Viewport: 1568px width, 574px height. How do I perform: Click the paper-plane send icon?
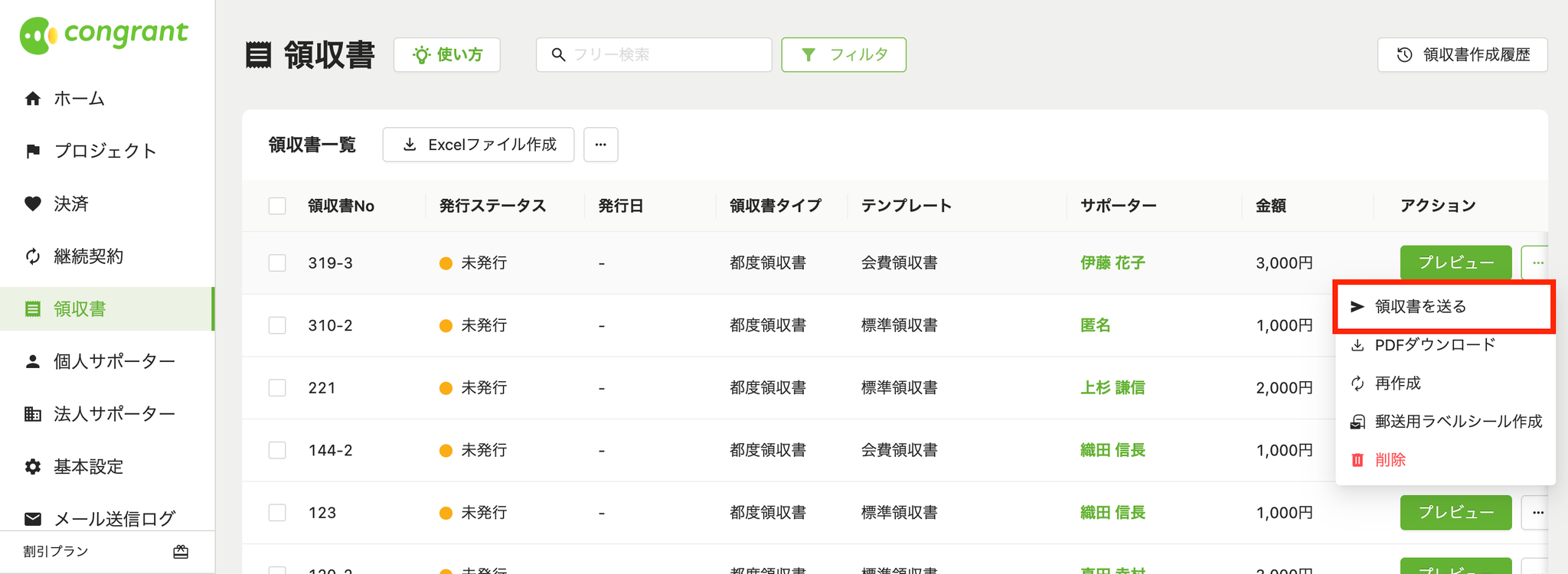pyautogui.click(x=1357, y=306)
